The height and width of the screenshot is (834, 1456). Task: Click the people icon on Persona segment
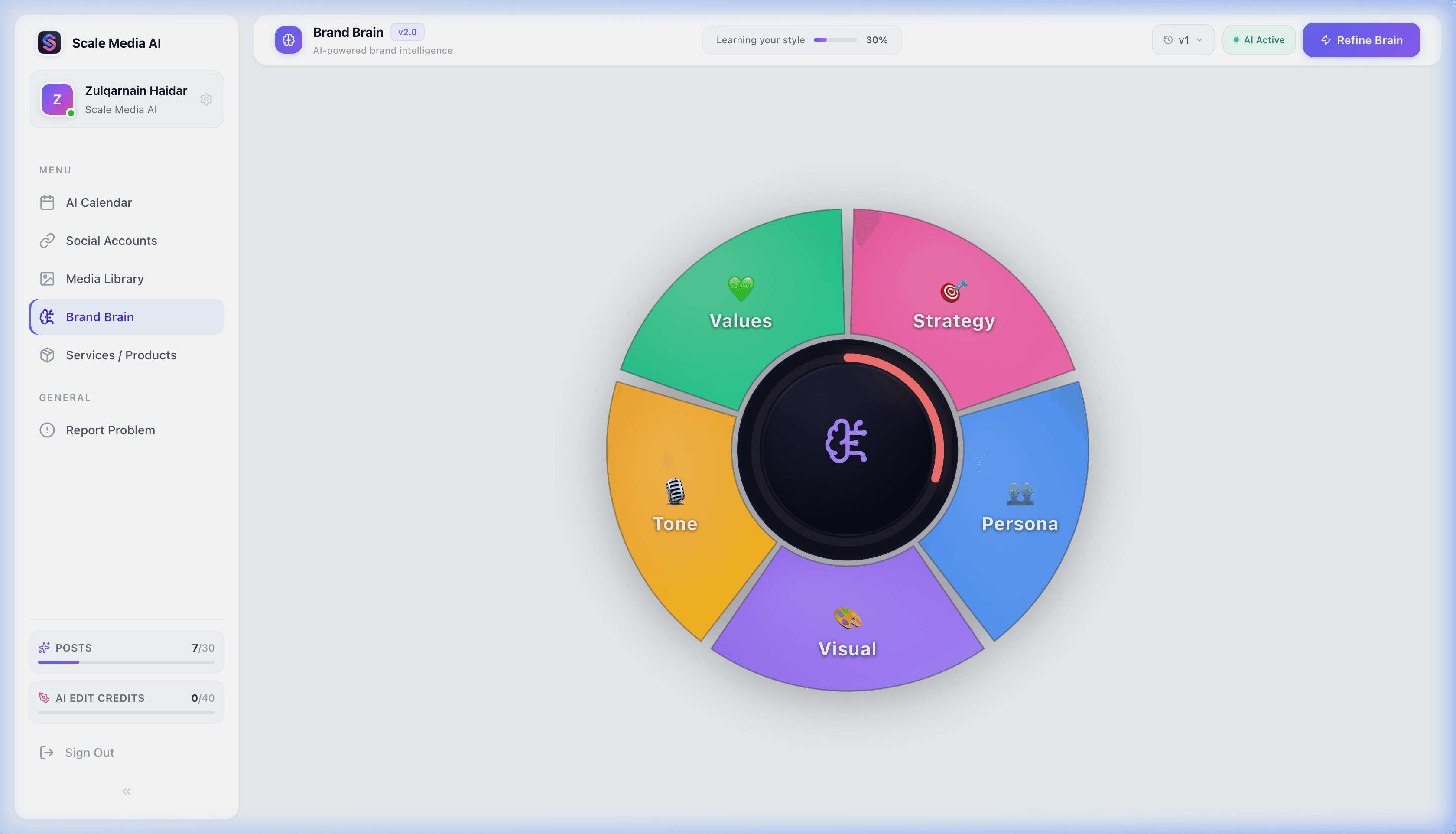1020,493
